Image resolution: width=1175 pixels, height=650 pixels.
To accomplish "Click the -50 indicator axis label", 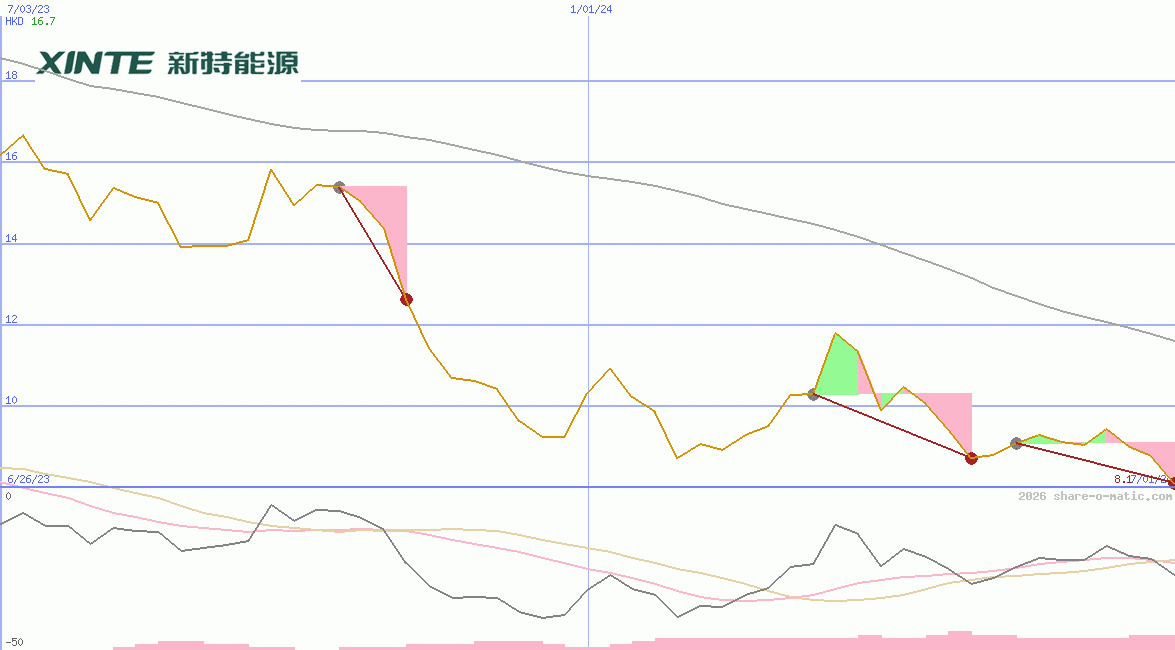I will coord(14,643).
